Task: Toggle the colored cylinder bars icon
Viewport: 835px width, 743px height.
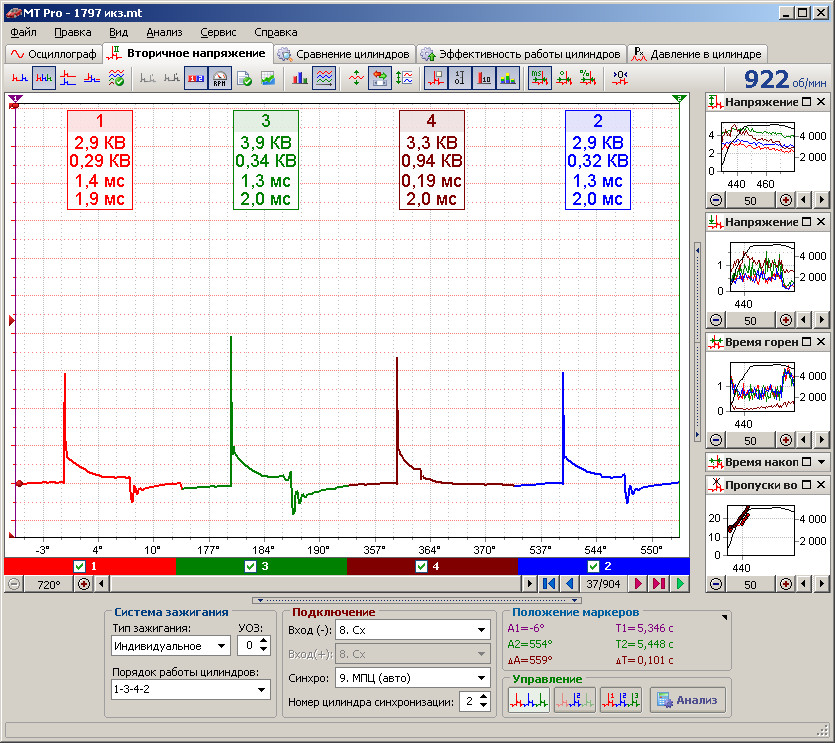Action: [507, 78]
